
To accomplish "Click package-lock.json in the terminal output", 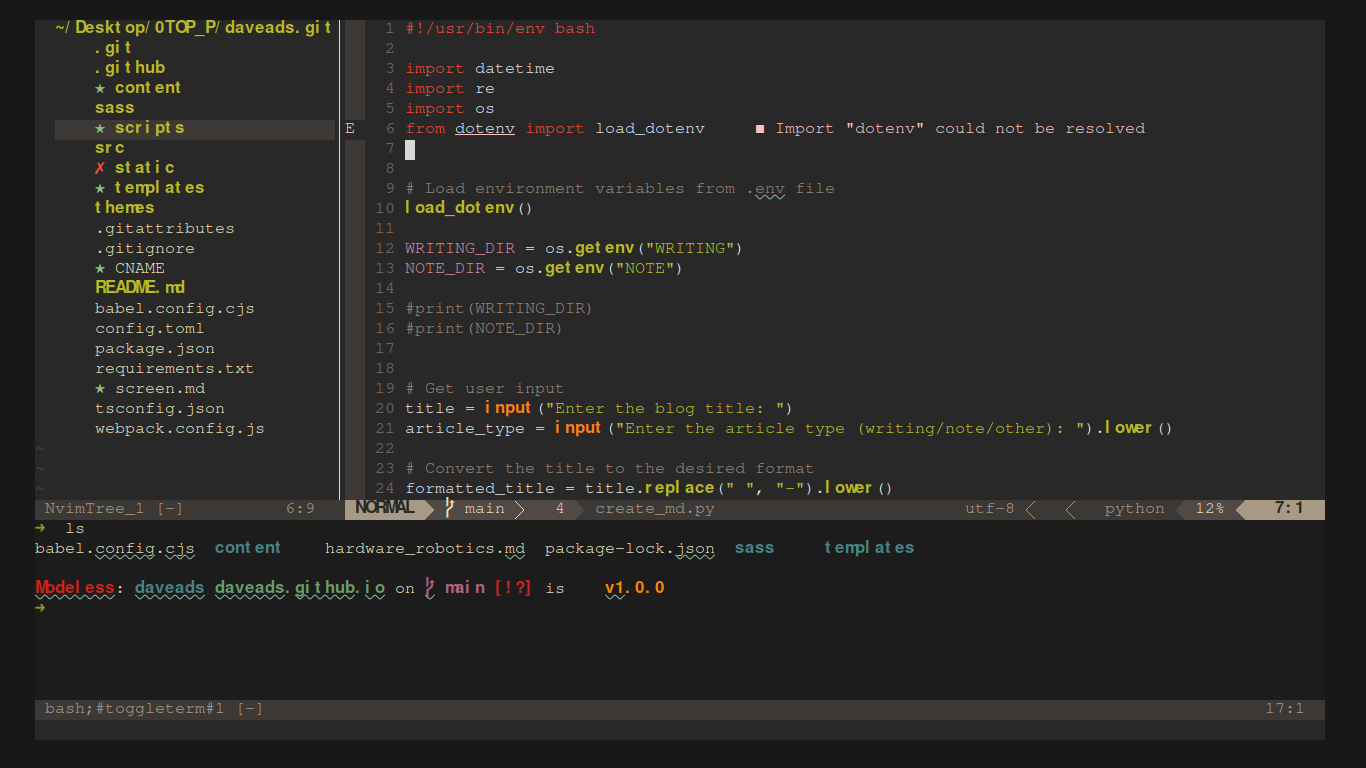I will click(x=630, y=548).
